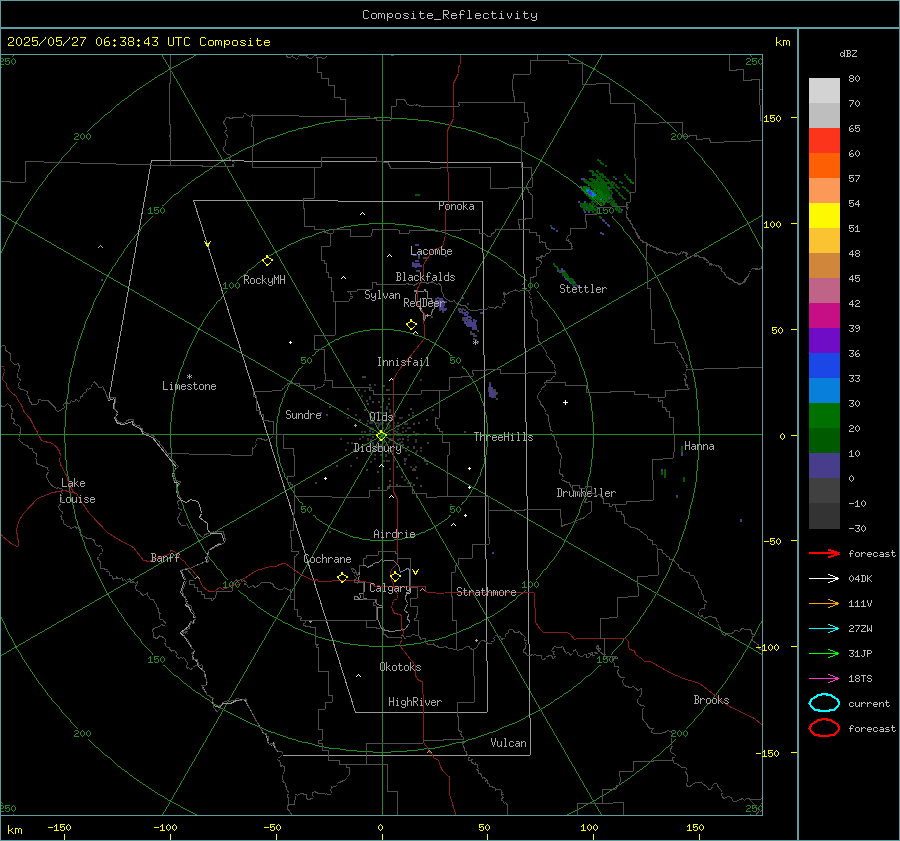The image size is (900, 841).
Task: Select the 51 dBZ yellow color swatch
Action: coord(824,216)
